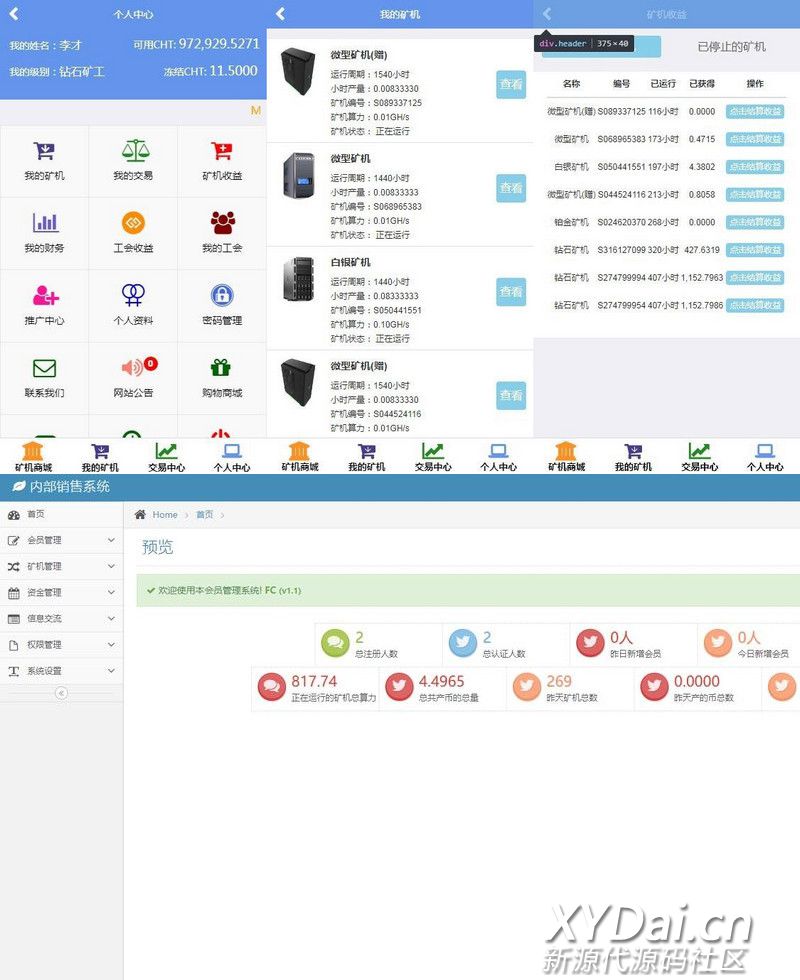Click 查看 for 白银矿机 S050441551
The width and height of the screenshot is (800, 980).
coord(511,292)
